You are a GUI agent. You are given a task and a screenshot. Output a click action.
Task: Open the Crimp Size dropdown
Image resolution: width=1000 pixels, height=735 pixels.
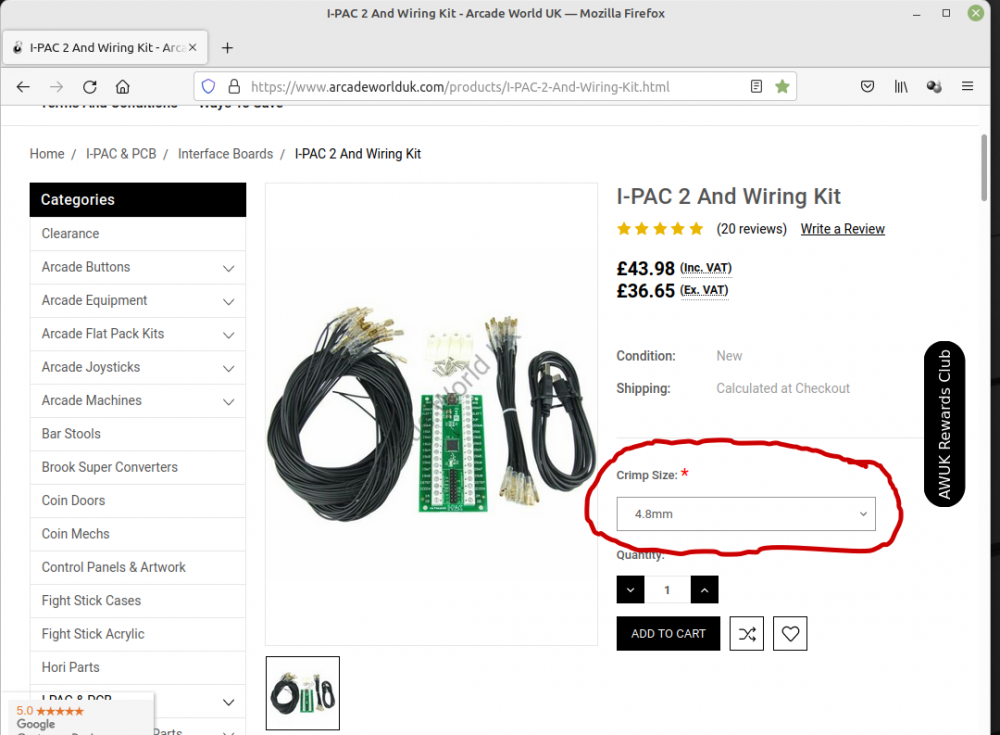(746, 514)
